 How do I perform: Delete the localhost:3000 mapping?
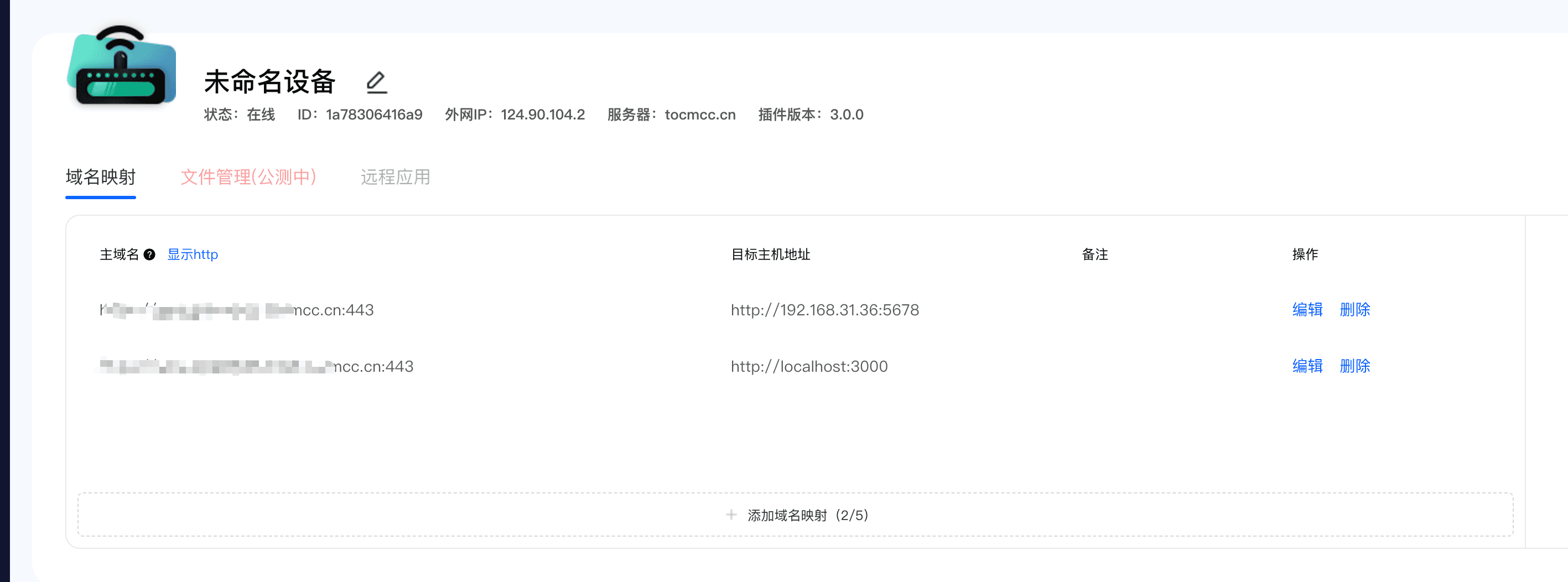[x=1354, y=366]
